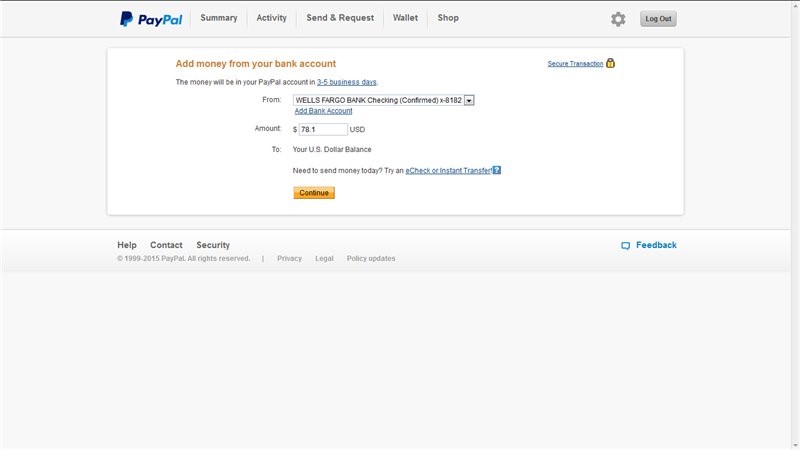Click the PayPal logo

(x=150, y=18)
